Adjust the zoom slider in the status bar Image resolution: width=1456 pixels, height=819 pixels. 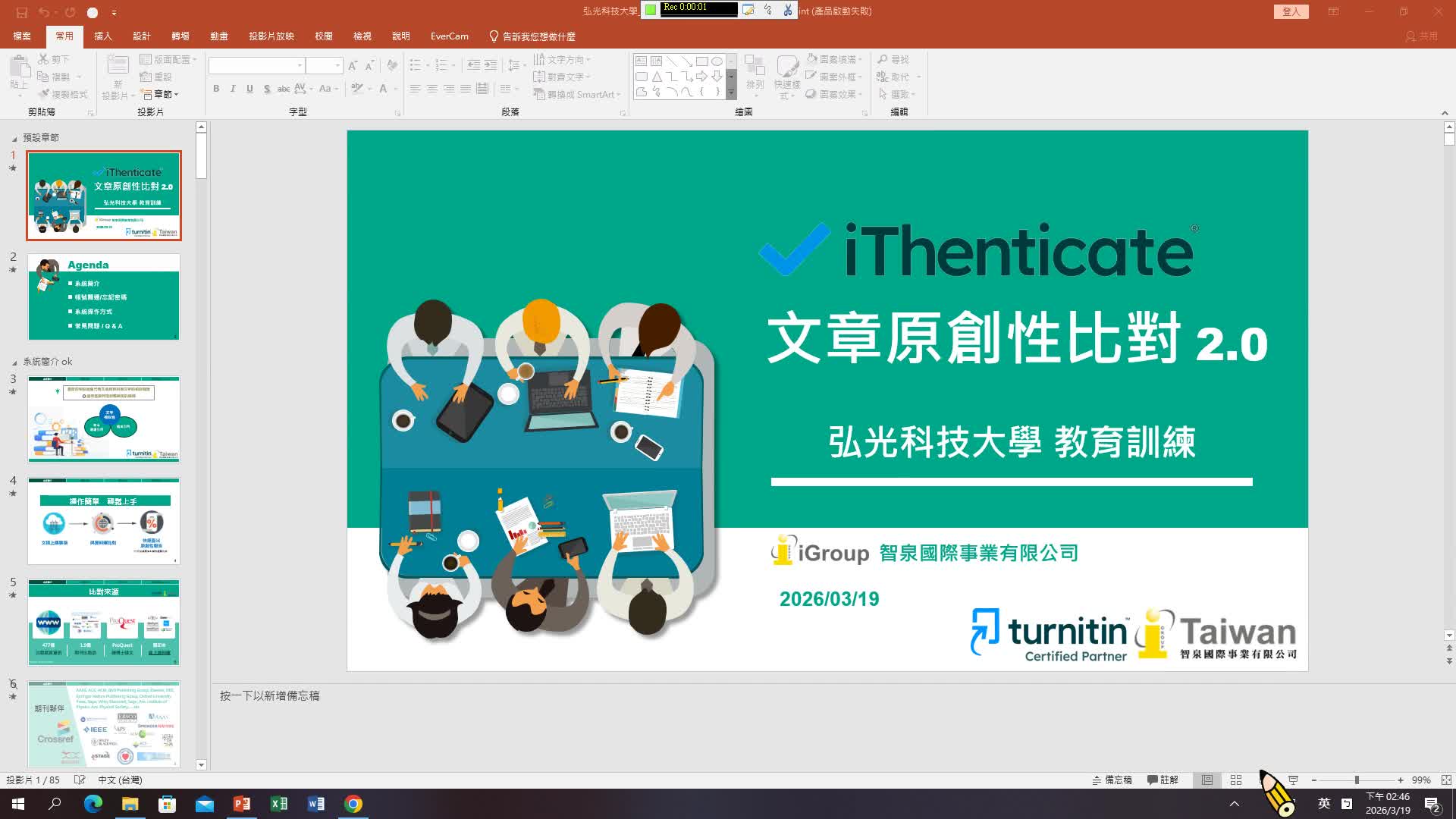(1357, 780)
